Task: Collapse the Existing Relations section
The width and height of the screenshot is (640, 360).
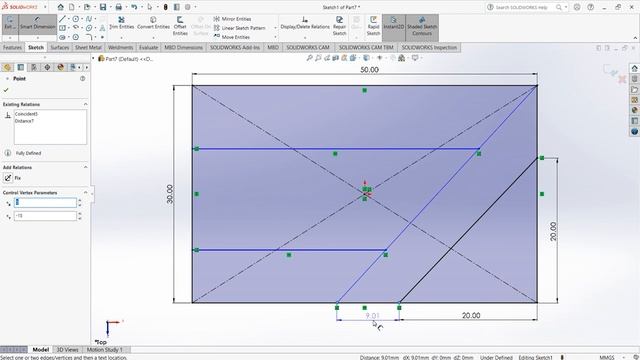Action: coord(85,104)
